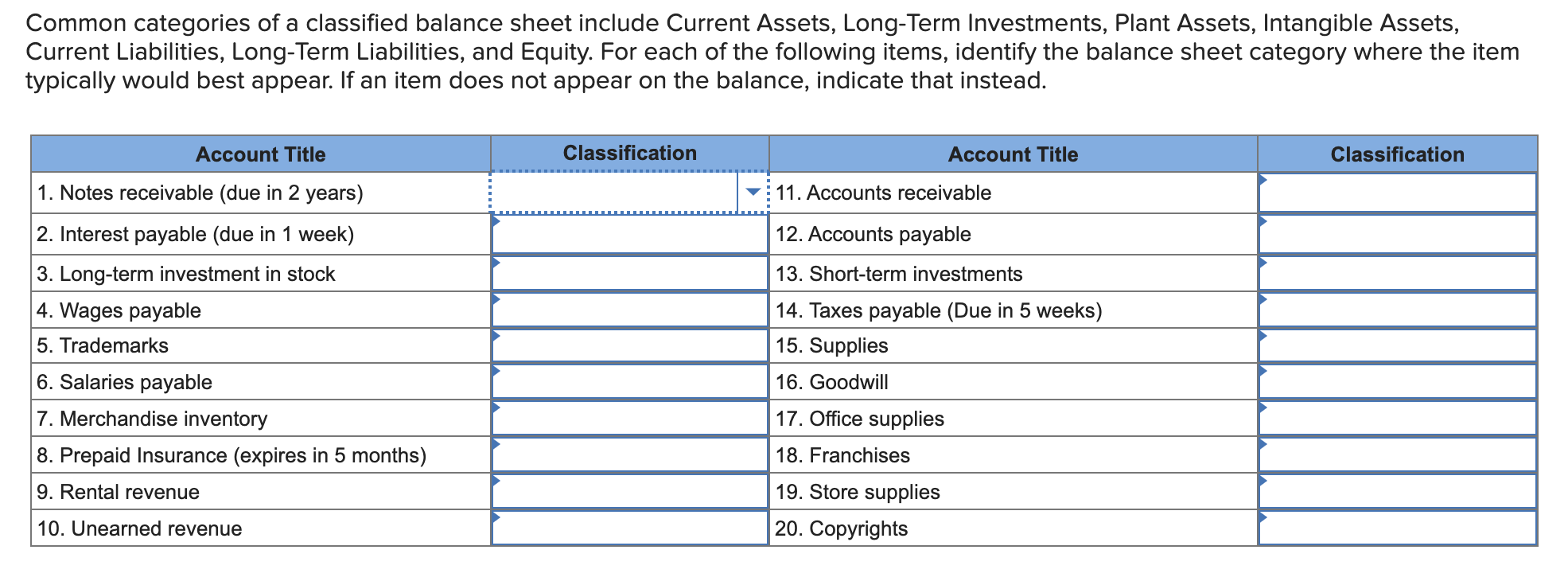This screenshot has height=581, width=1568.
Task: Open the classification field for Copyrights
Action: click(1396, 527)
